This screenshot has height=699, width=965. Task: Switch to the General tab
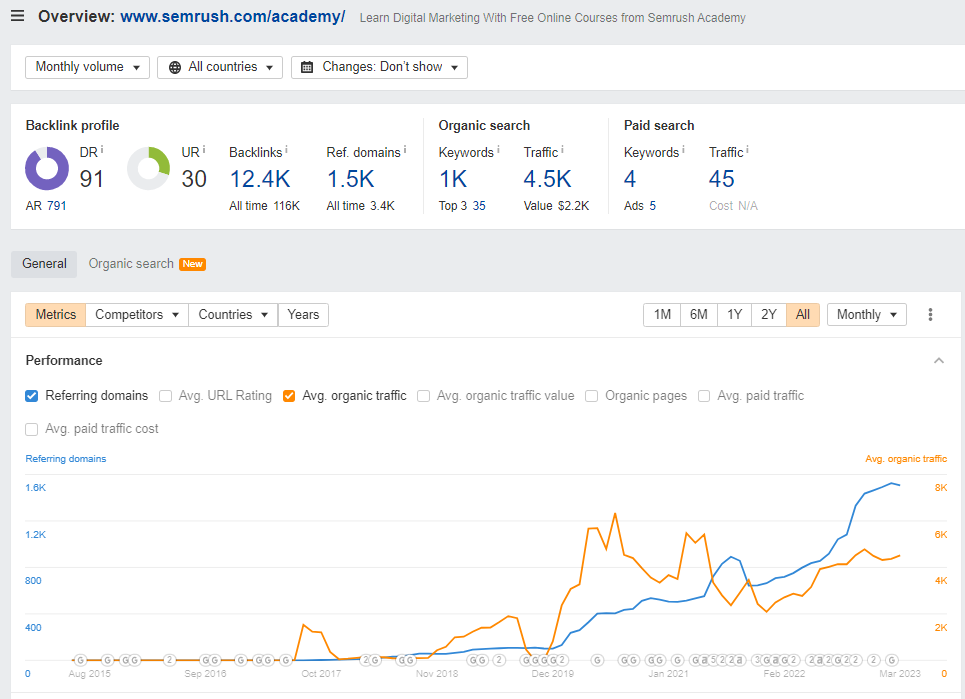tap(44, 264)
